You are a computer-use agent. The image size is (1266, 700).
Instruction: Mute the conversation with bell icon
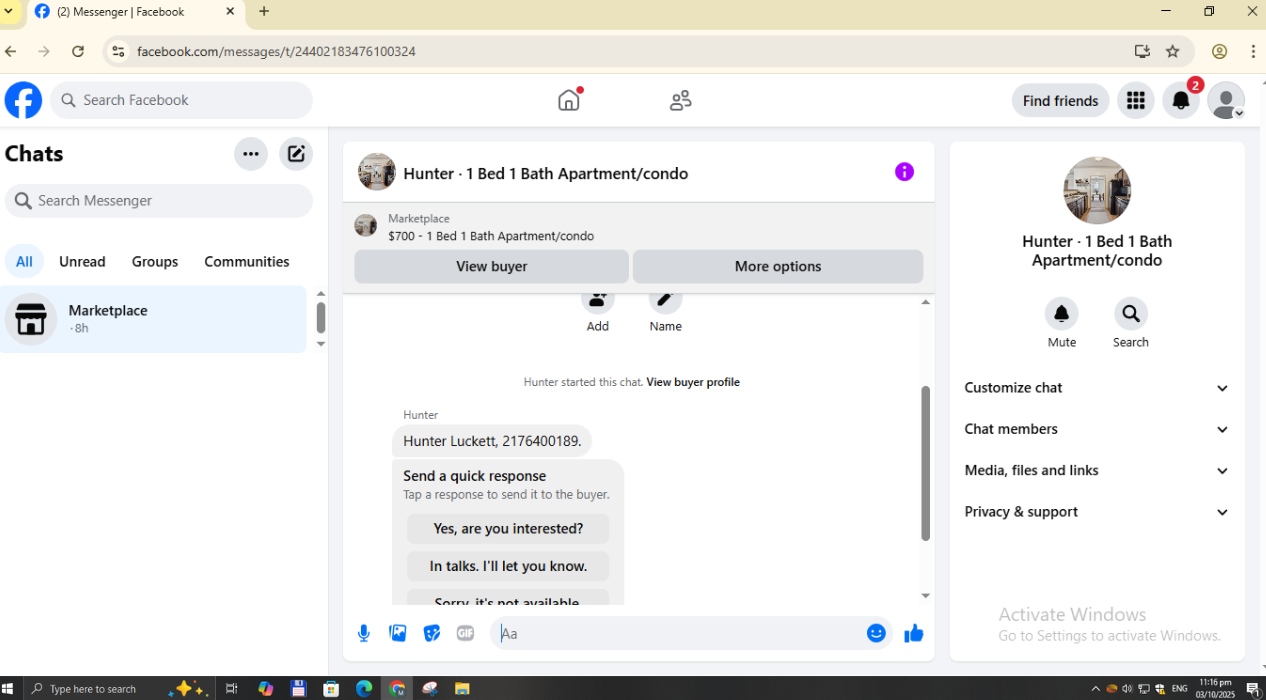tap(1062, 314)
